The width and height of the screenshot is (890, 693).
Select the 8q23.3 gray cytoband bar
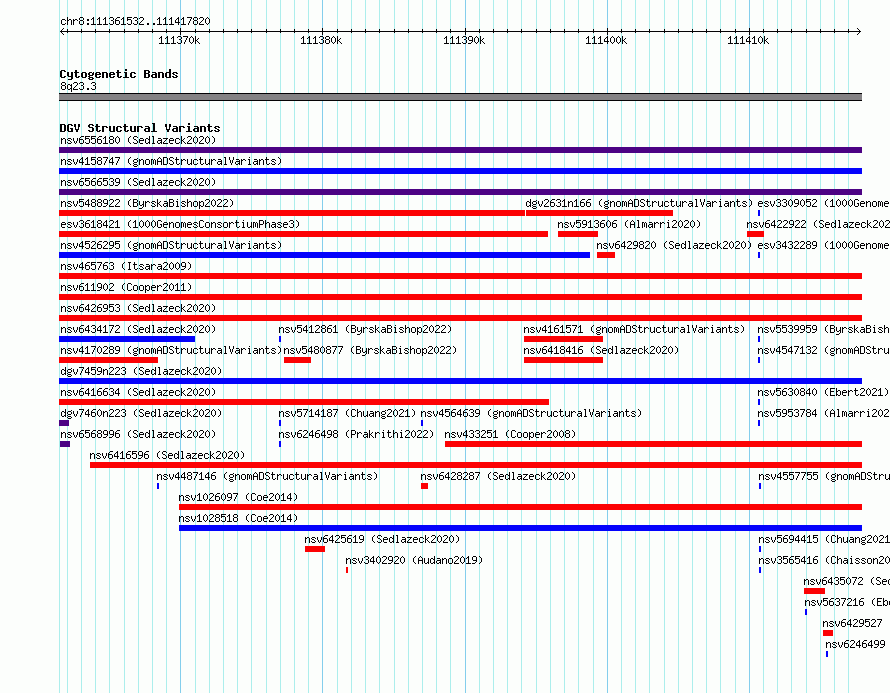(460, 97)
